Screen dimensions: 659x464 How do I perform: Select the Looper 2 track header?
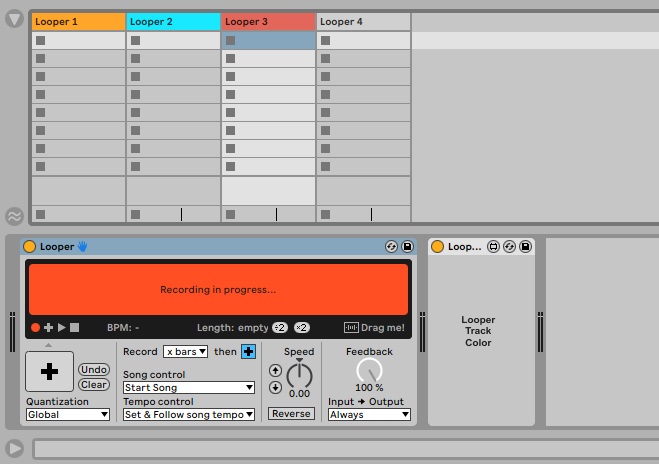click(173, 21)
